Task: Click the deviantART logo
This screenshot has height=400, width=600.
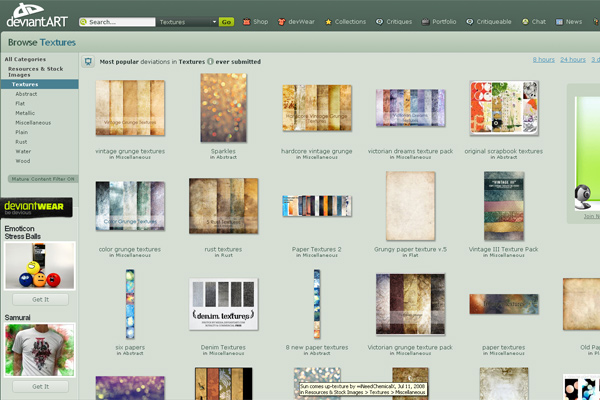Action: pyautogui.click(x=35, y=18)
